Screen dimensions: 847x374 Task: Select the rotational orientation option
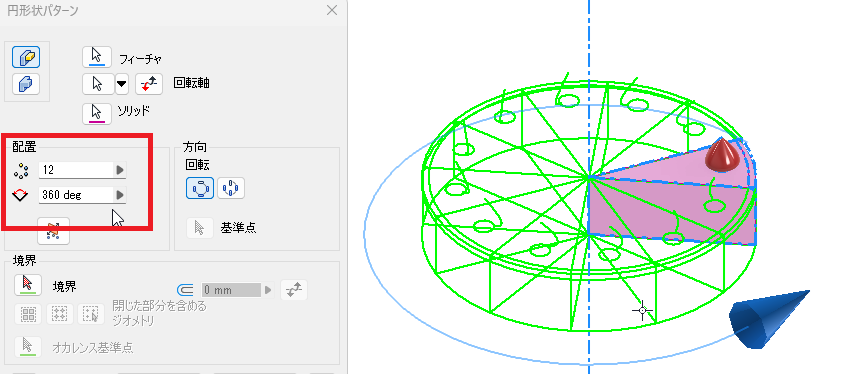[200, 188]
